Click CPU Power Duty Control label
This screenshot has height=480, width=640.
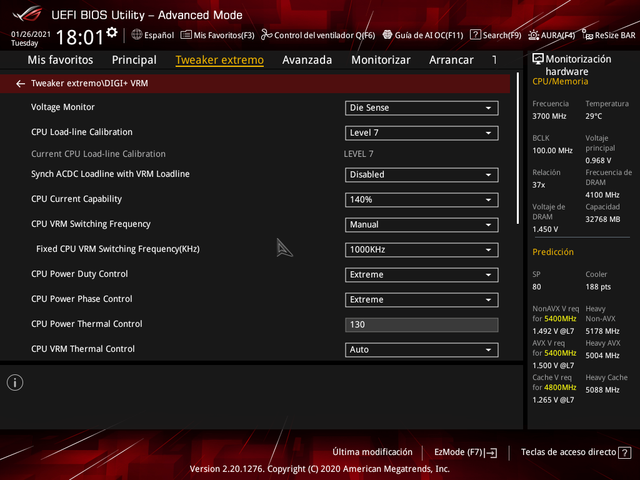[80, 274]
